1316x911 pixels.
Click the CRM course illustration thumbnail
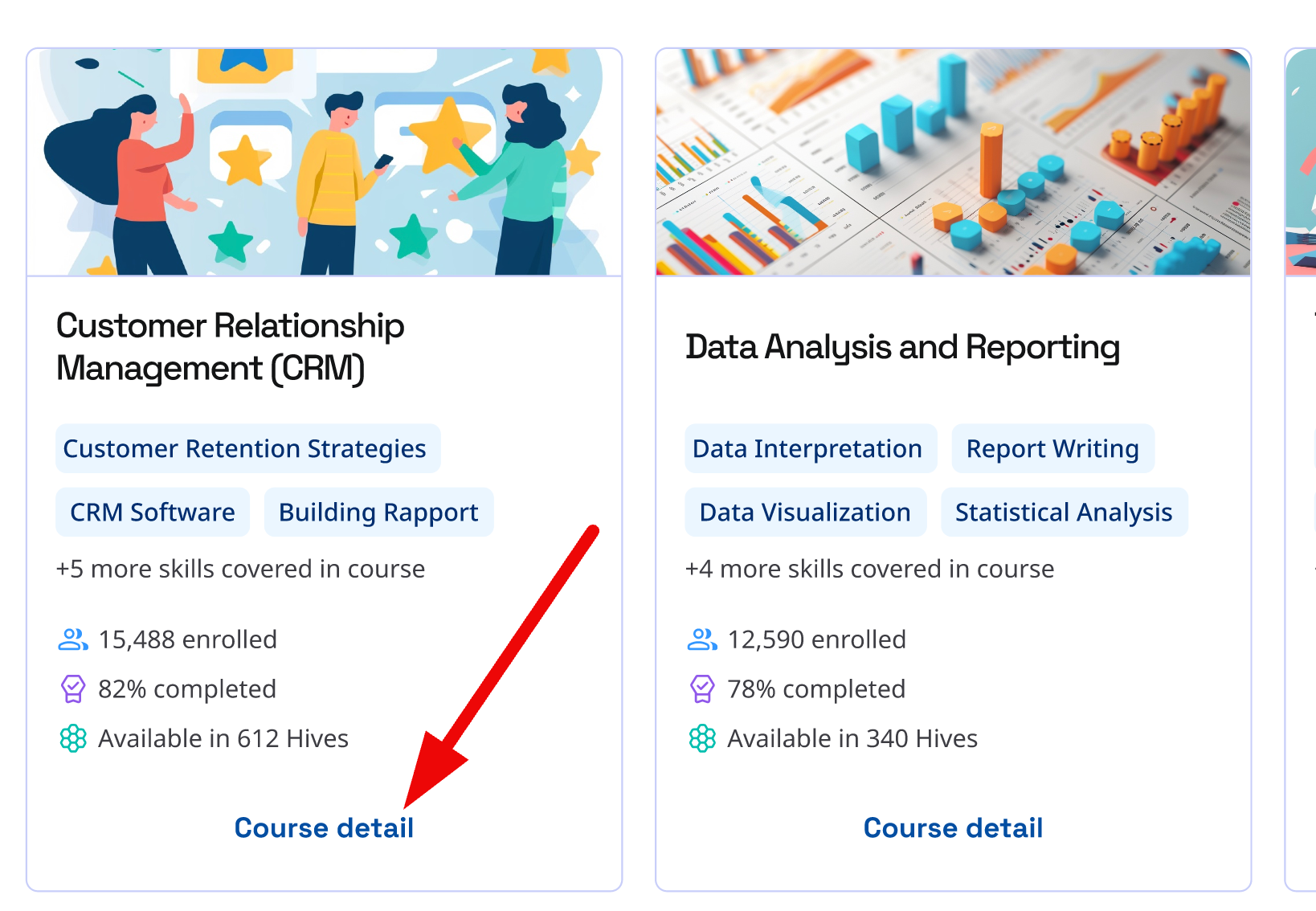click(324, 162)
